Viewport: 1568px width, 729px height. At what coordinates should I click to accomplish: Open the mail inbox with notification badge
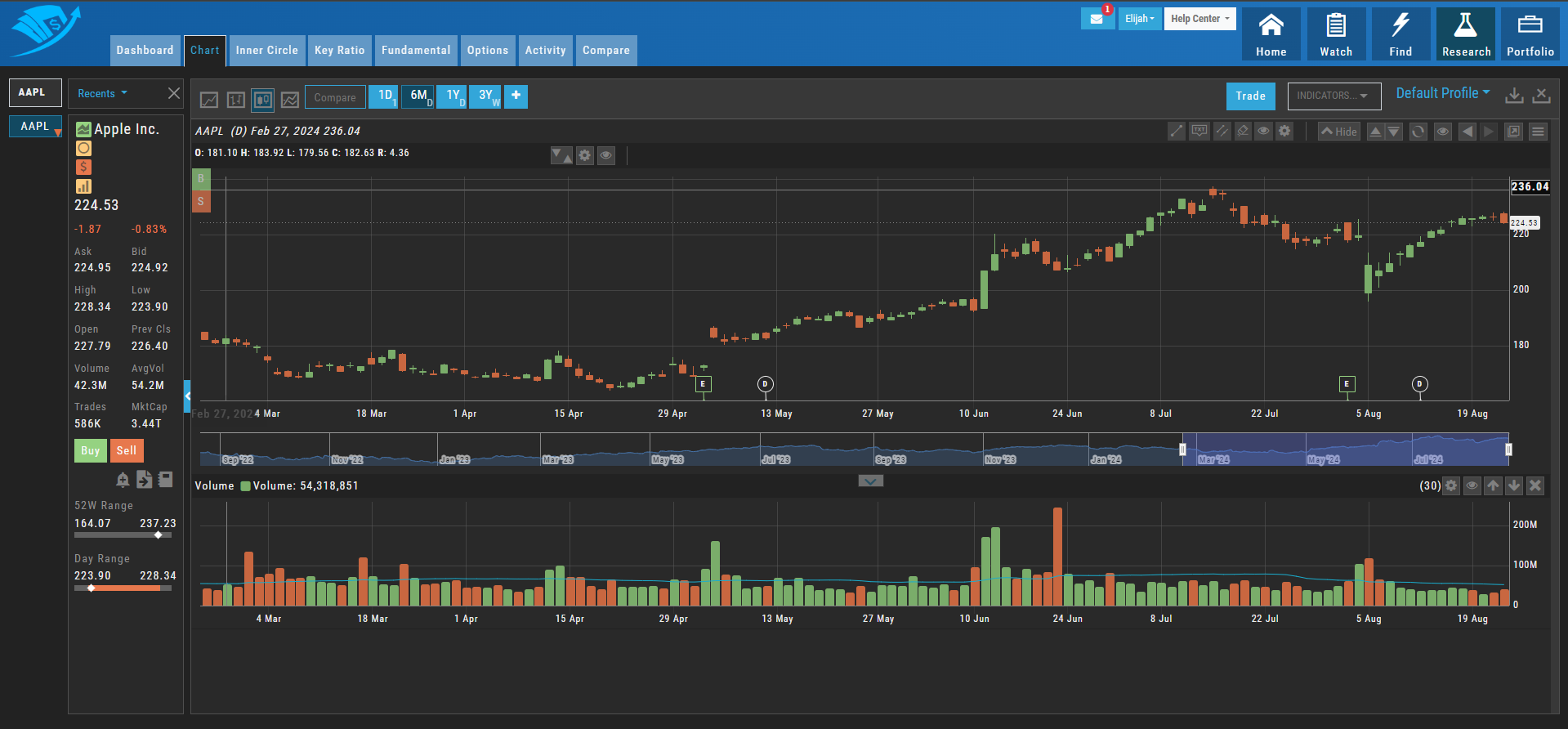1097,19
